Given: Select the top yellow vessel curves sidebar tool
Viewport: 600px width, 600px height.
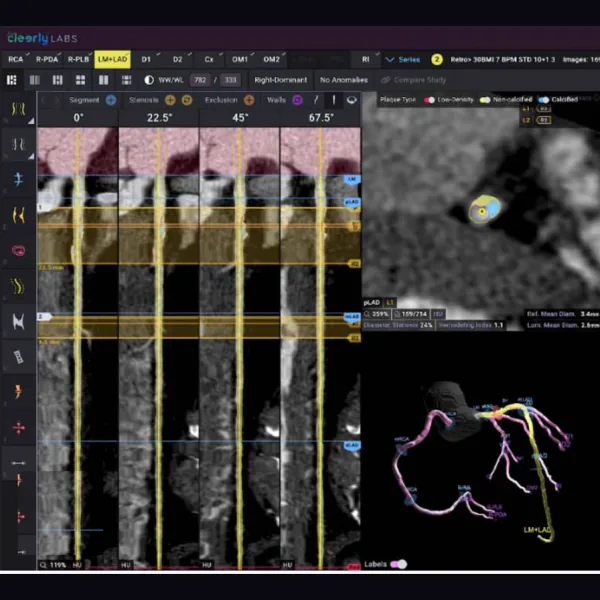Looking at the screenshot, I should [x=18, y=109].
